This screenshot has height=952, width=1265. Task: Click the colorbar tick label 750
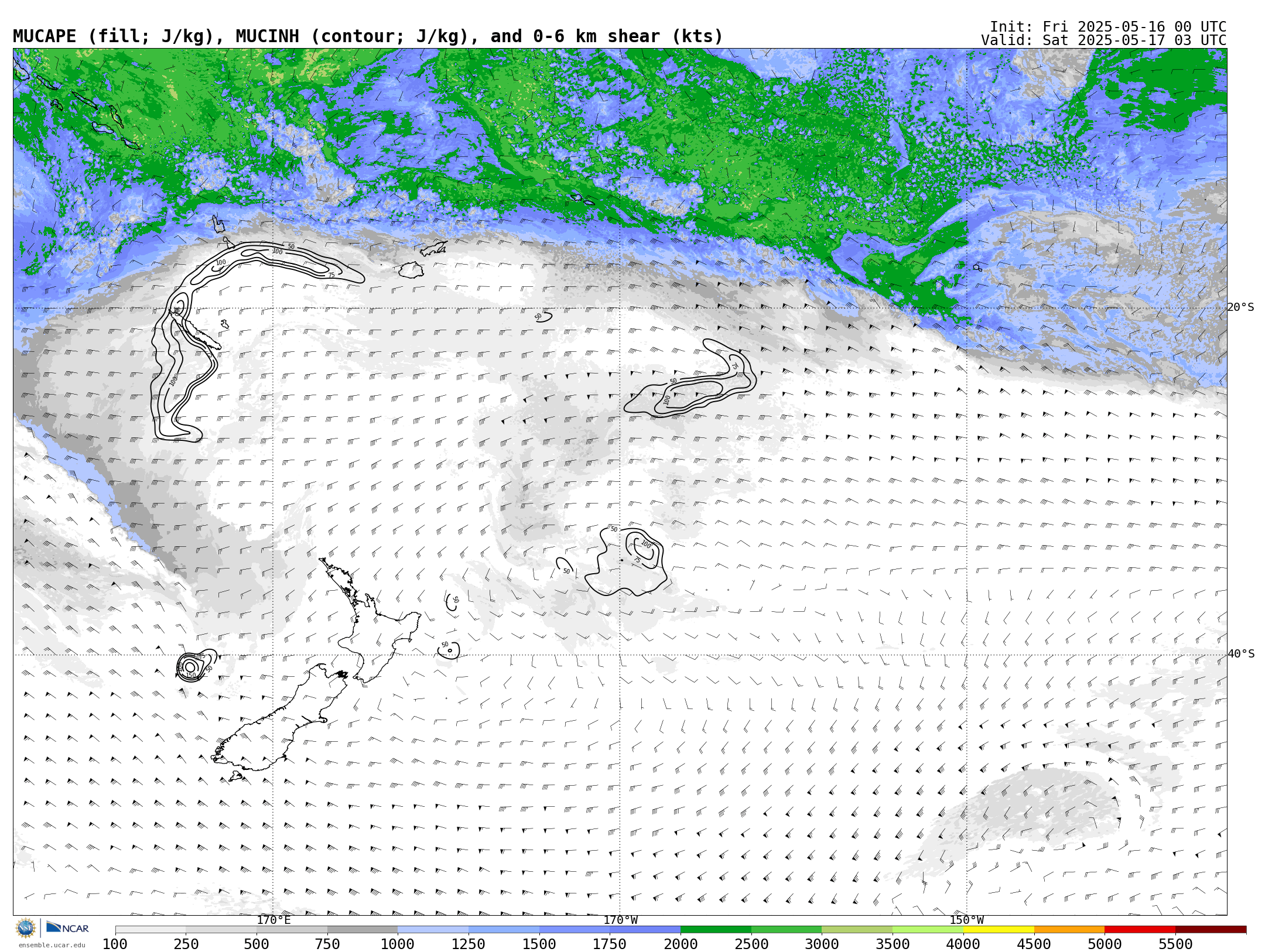327,944
